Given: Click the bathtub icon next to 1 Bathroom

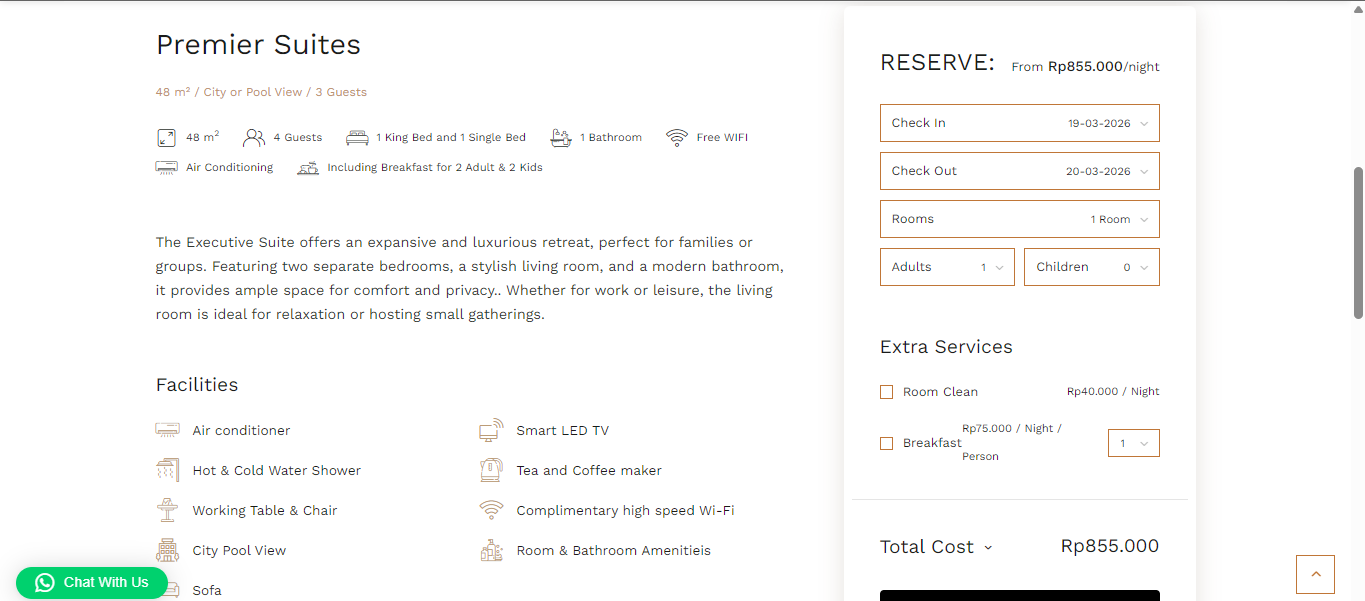Looking at the screenshot, I should pos(561,138).
